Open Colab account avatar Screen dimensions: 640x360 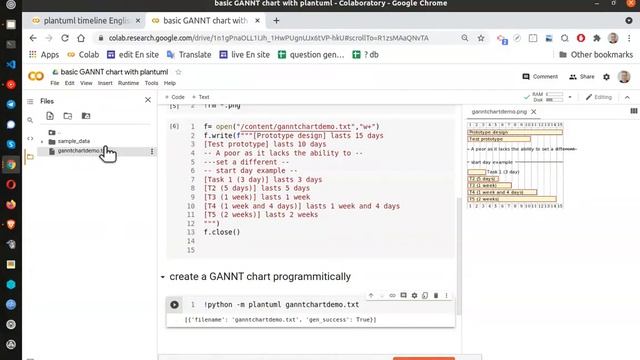coord(624,77)
